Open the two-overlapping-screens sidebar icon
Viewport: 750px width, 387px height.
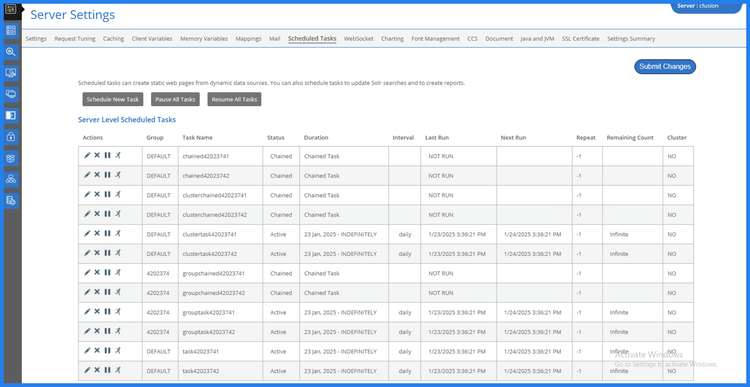pos(11,94)
